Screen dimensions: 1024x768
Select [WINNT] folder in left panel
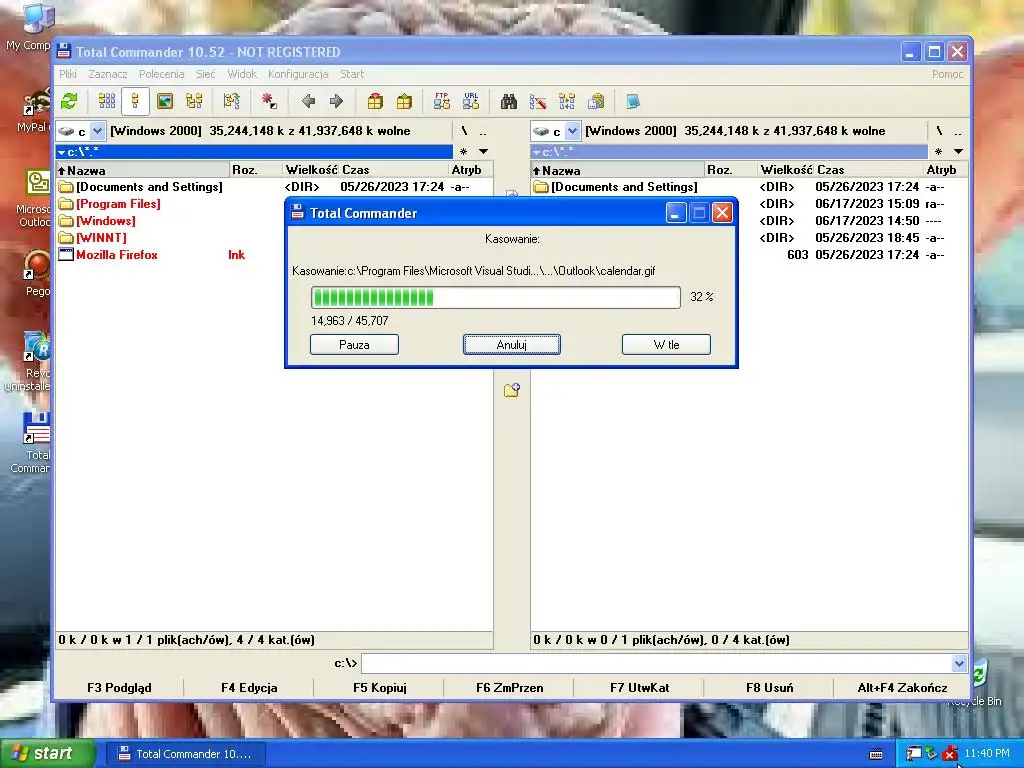(101, 238)
